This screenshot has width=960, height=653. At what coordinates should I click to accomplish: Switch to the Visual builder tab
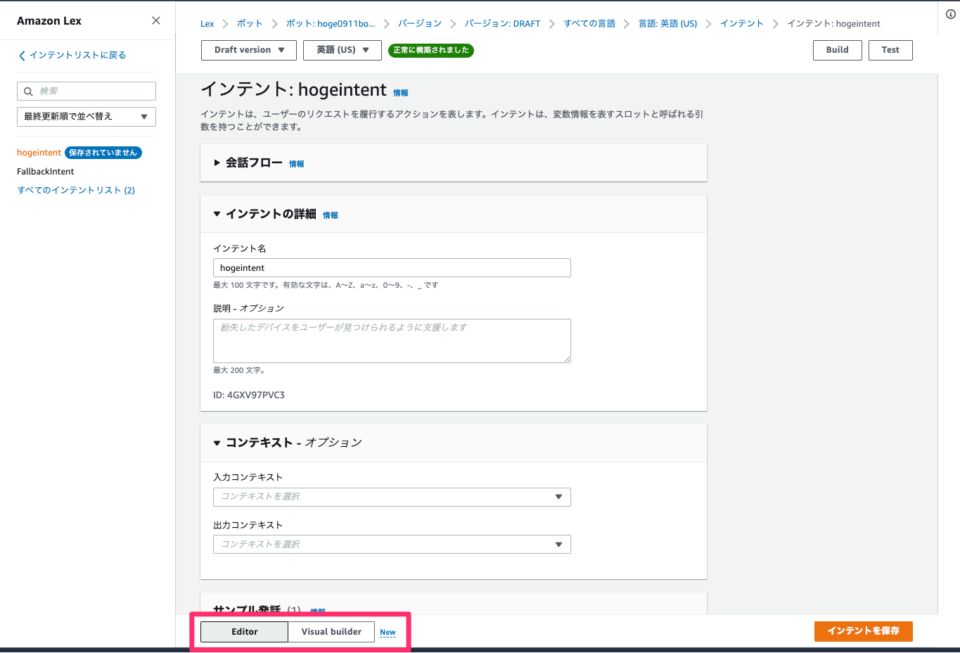(x=331, y=632)
